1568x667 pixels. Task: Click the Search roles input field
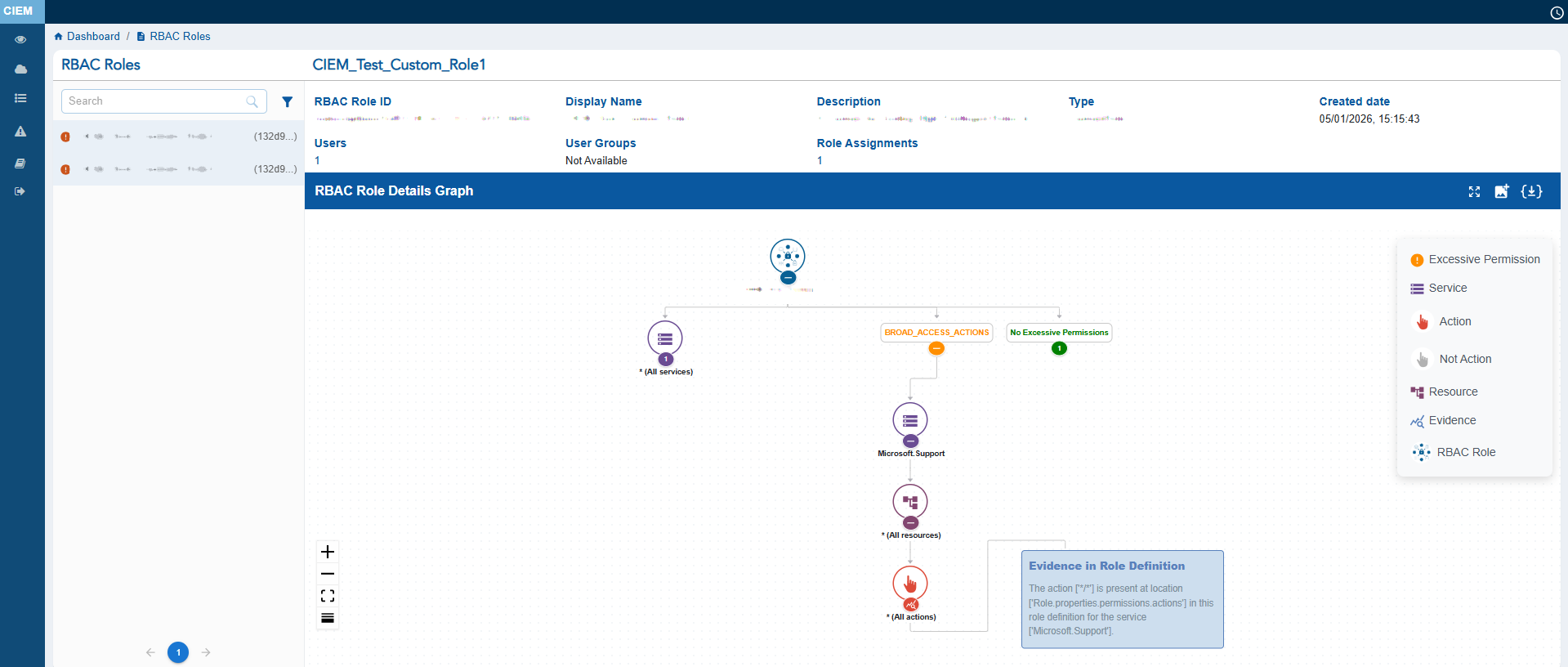(154, 101)
